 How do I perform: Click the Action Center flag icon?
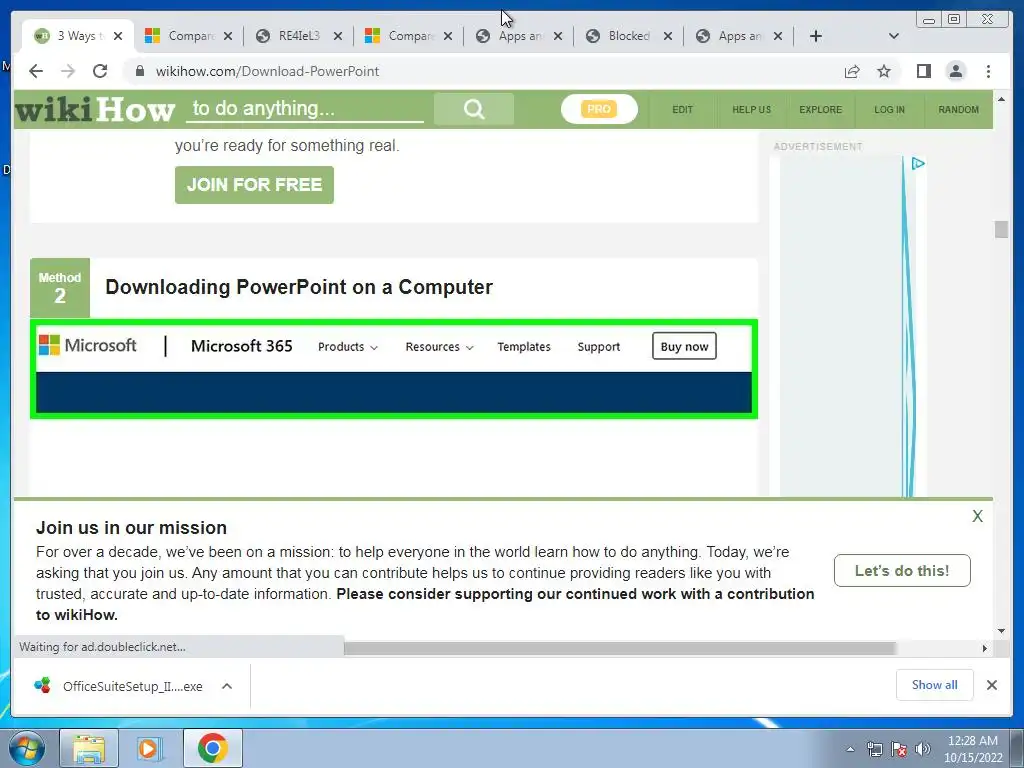pyautogui.click(x=899, y=749)
